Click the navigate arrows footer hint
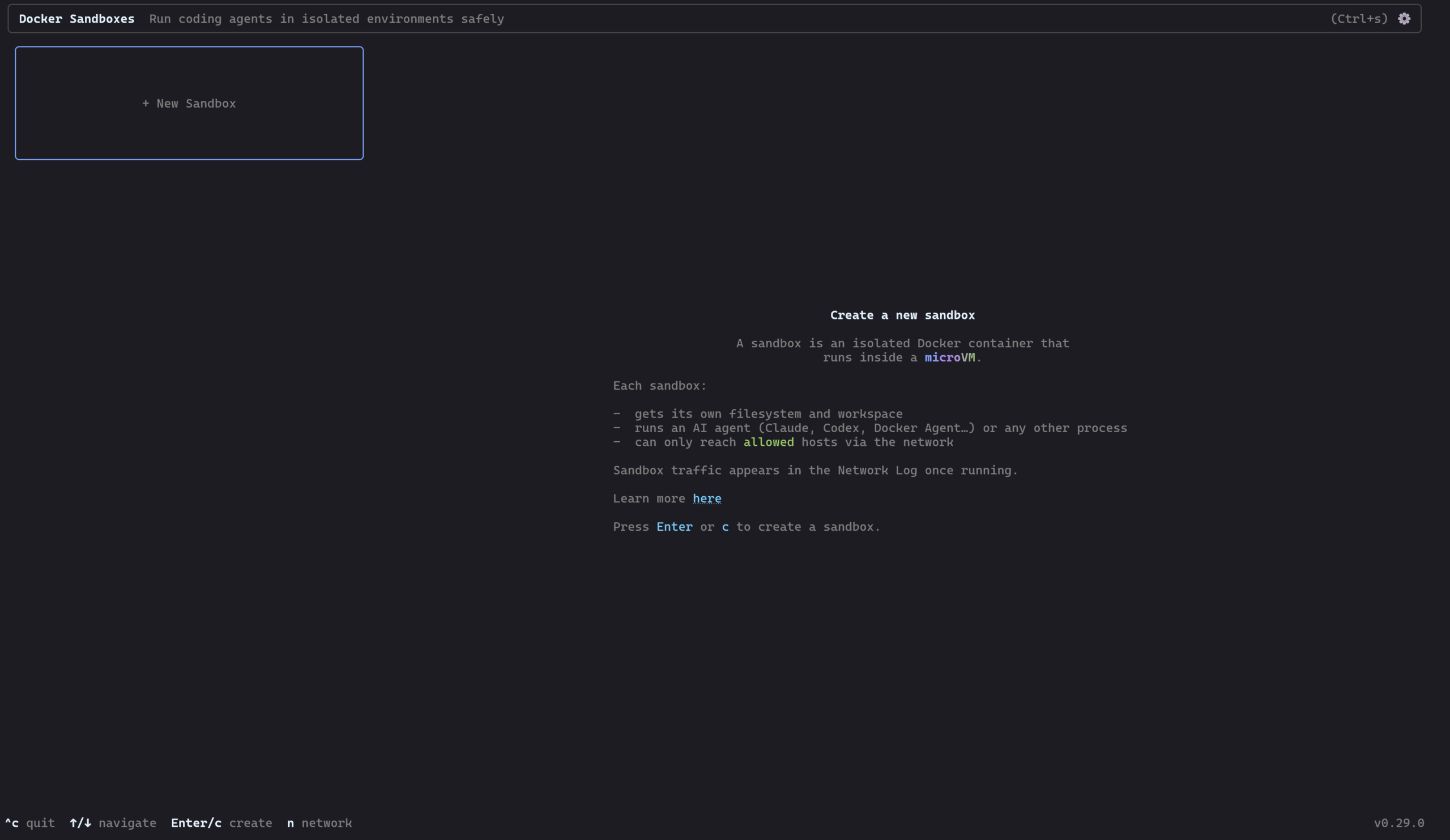The height and width of the screenshot is (840, 1450). [x=113, y=823]
